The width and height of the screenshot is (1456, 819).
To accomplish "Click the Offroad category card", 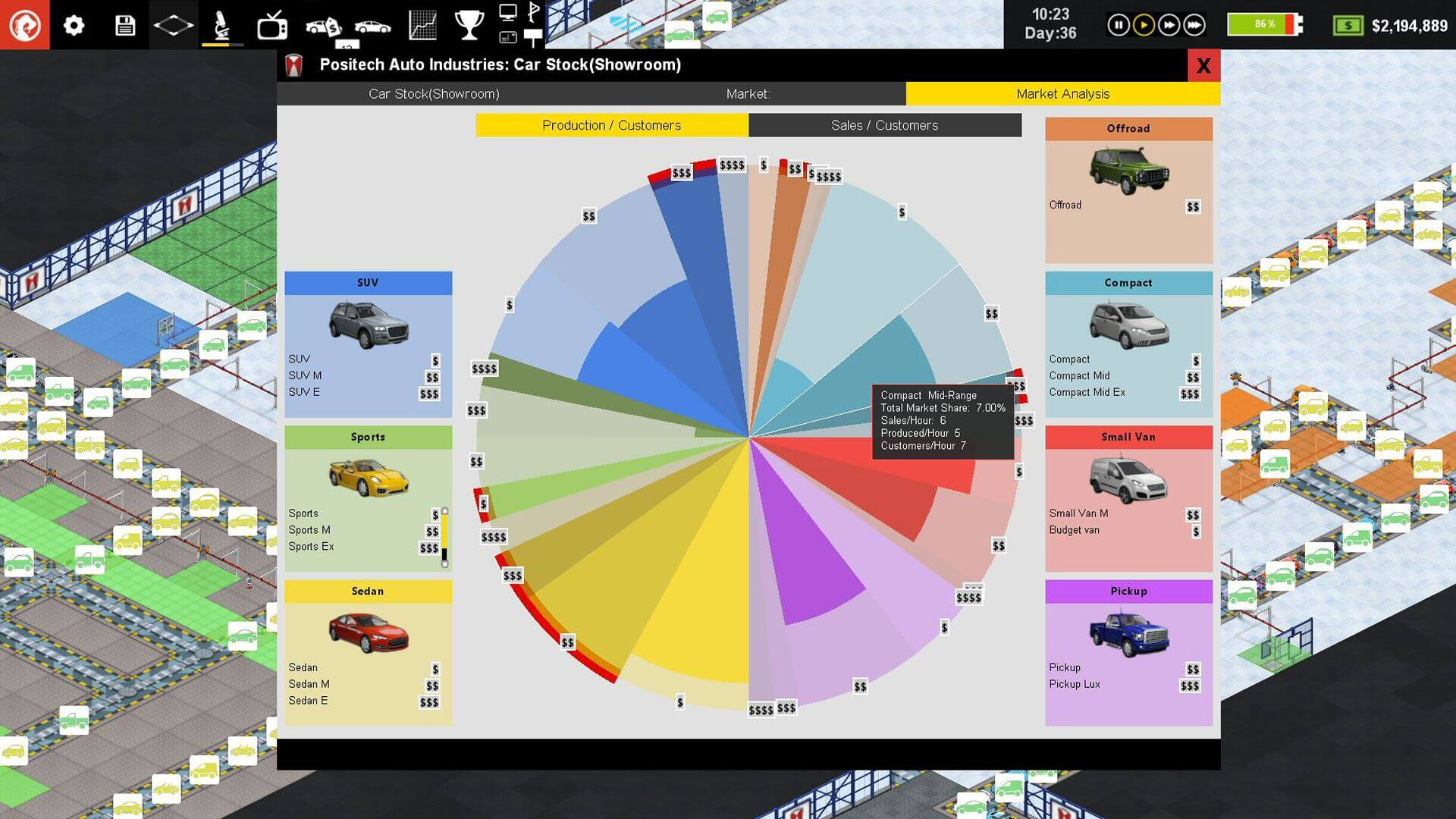I will point(1128,190).
